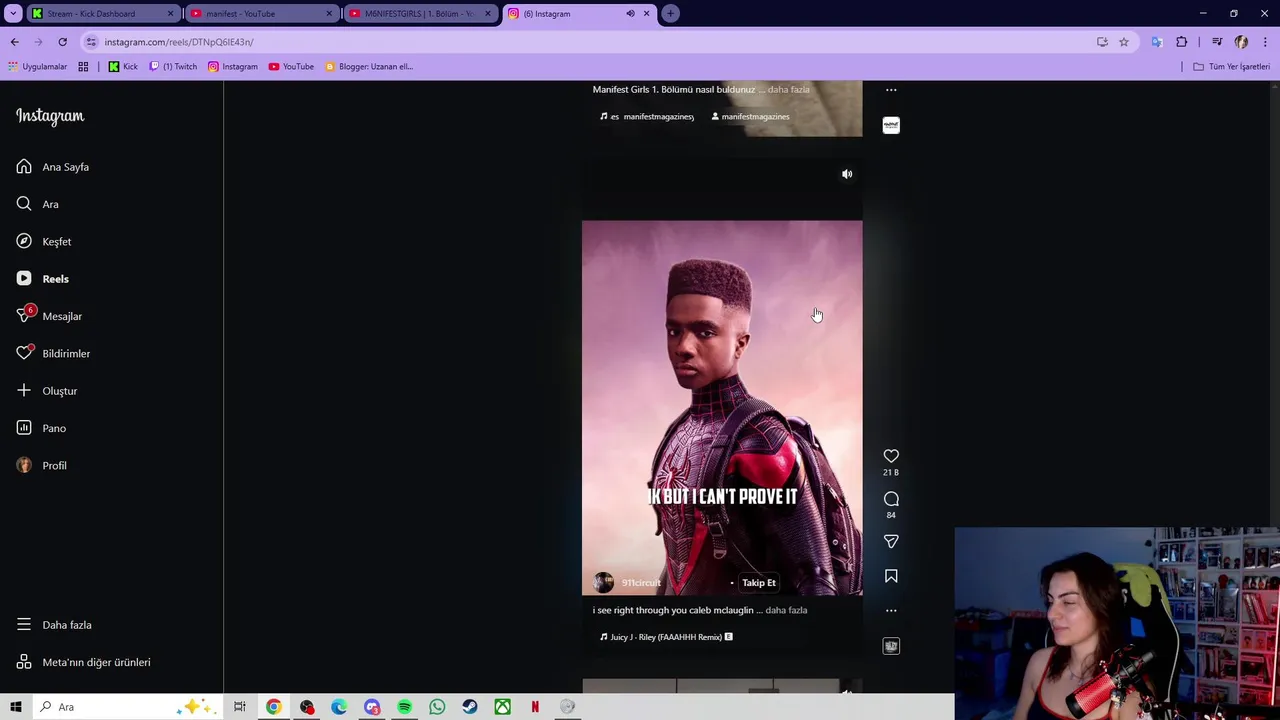1280x720 pixels.
Task: Open a new browser tab
Action: coord(670,14)
